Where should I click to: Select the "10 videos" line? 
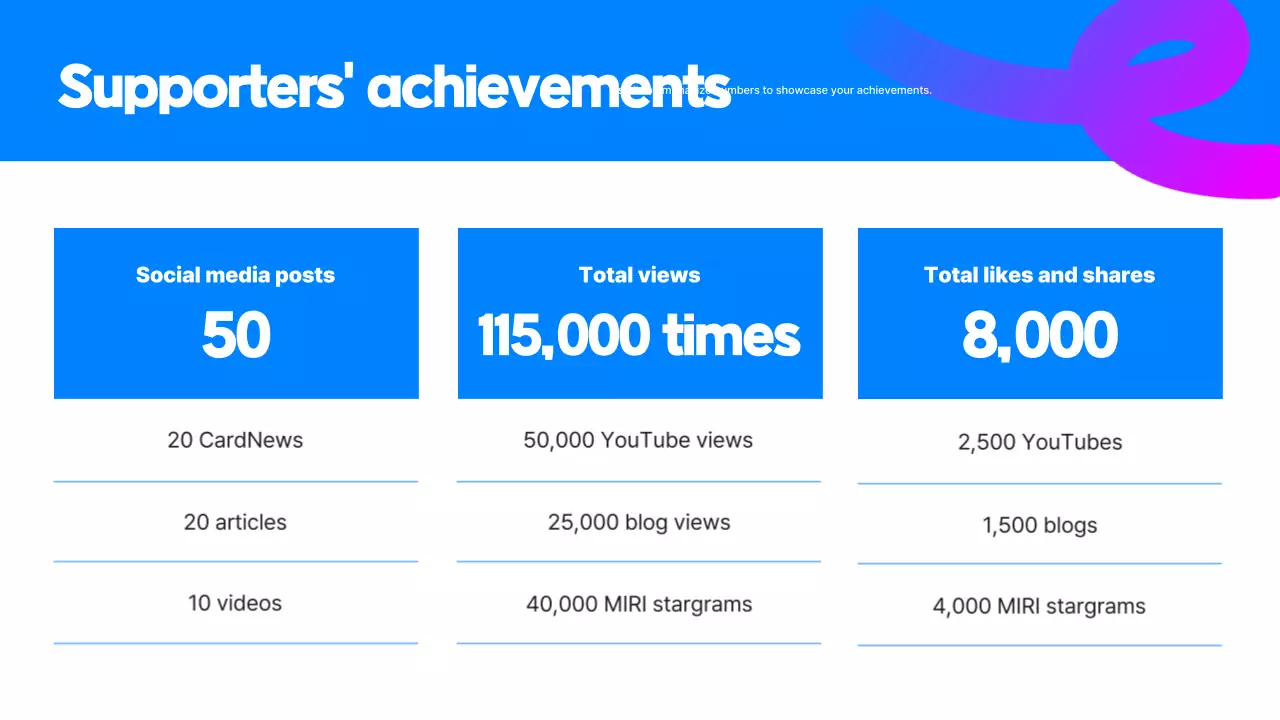click(x=235, y=603)
